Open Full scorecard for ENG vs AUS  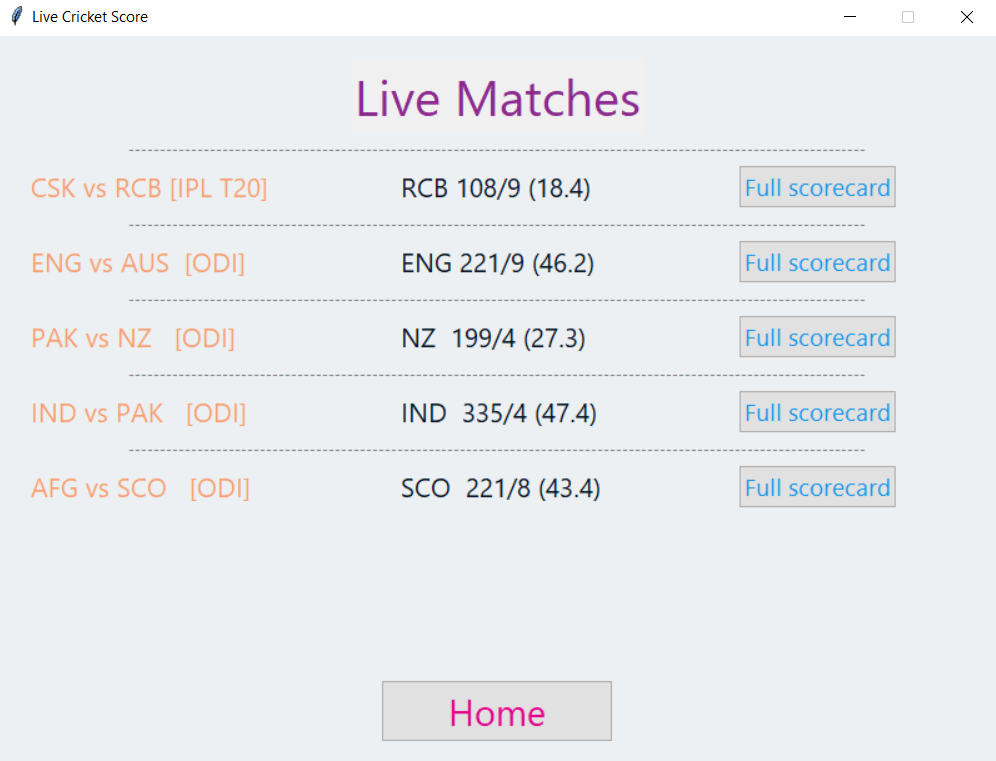[x=817, y=262]
